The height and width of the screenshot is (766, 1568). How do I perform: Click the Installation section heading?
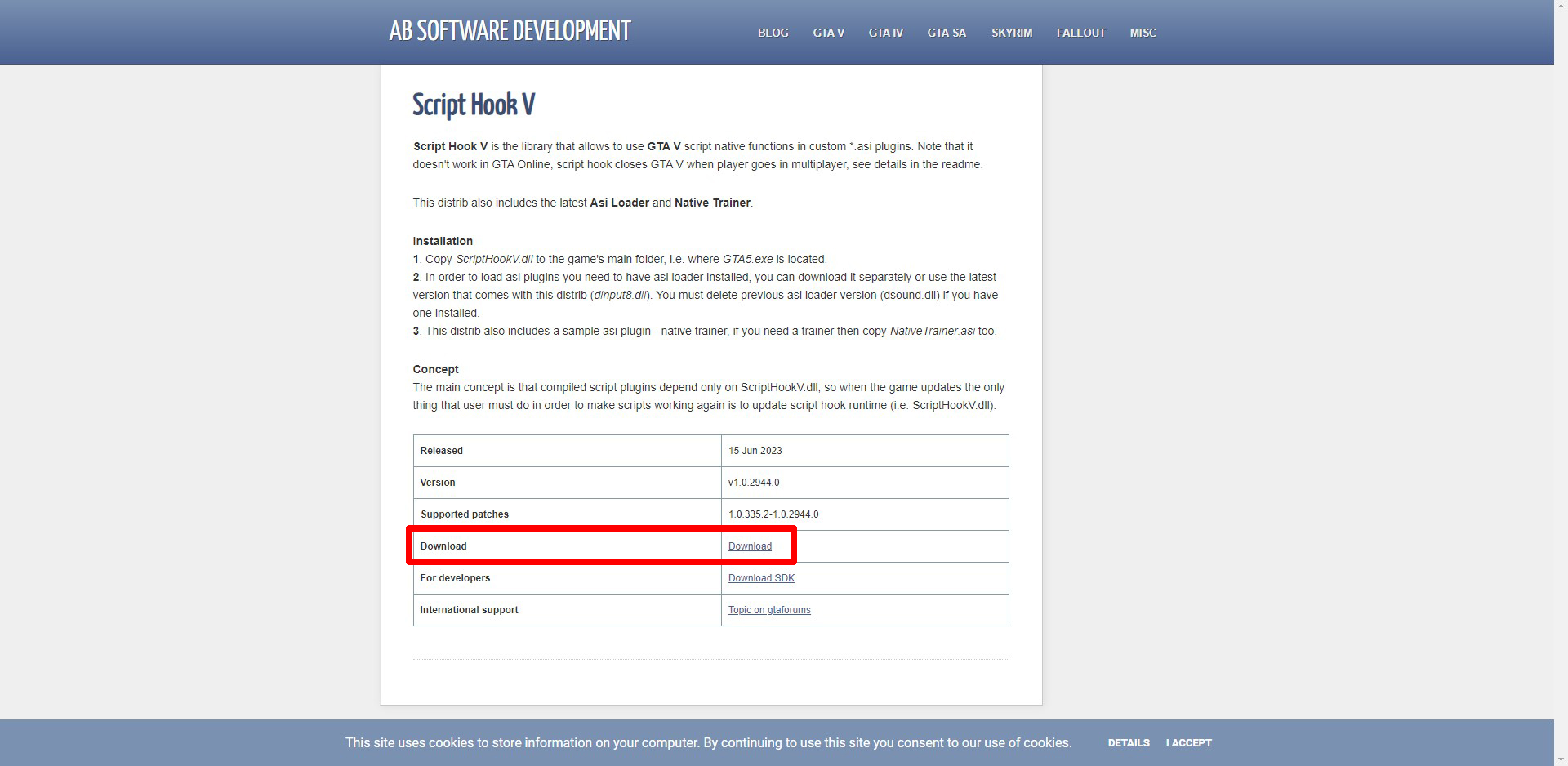(443, 241)
